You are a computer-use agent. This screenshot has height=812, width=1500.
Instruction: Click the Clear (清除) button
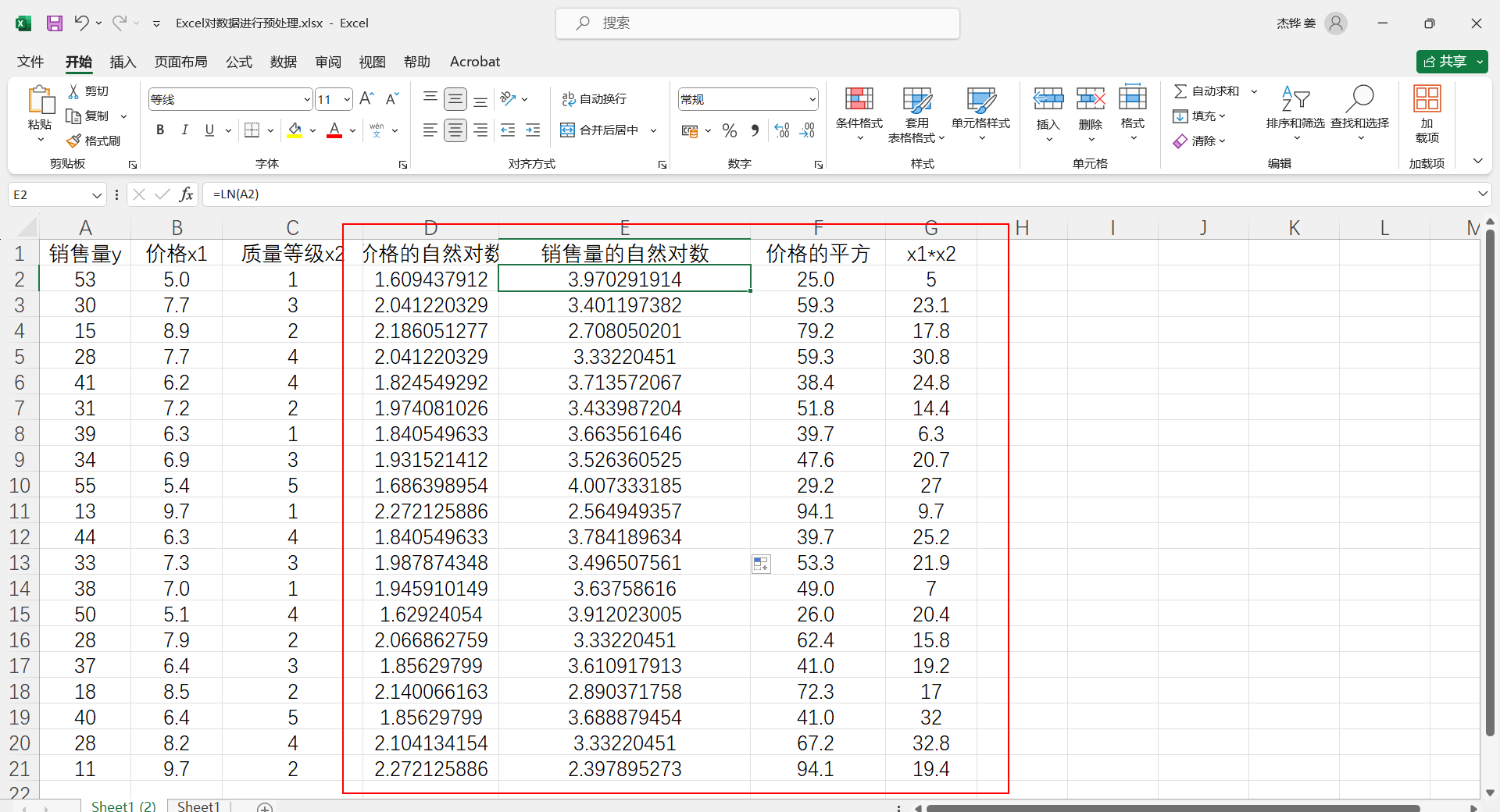pos(1199,141)
